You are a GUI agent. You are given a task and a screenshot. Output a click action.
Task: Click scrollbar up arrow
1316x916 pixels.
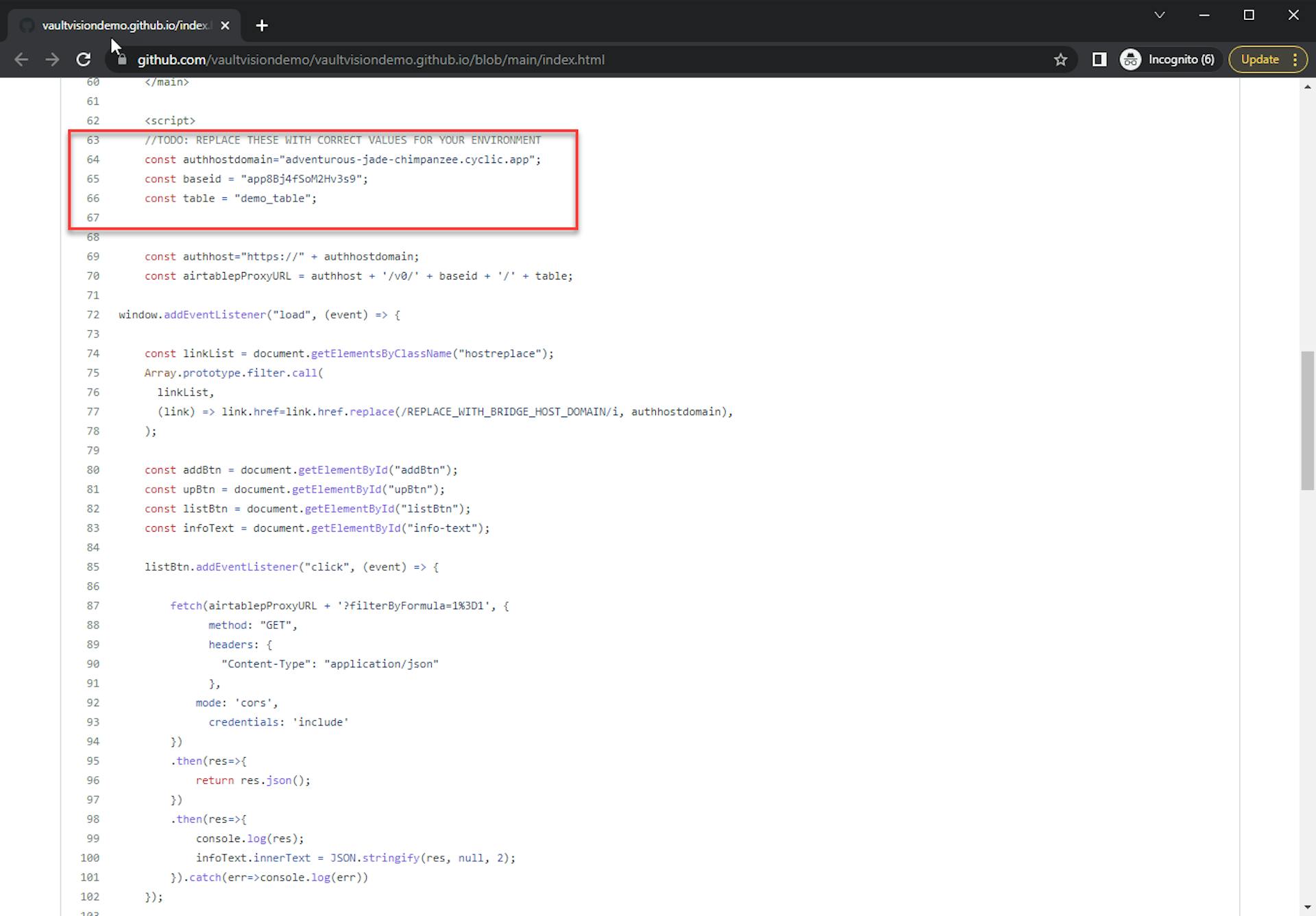1307,86
